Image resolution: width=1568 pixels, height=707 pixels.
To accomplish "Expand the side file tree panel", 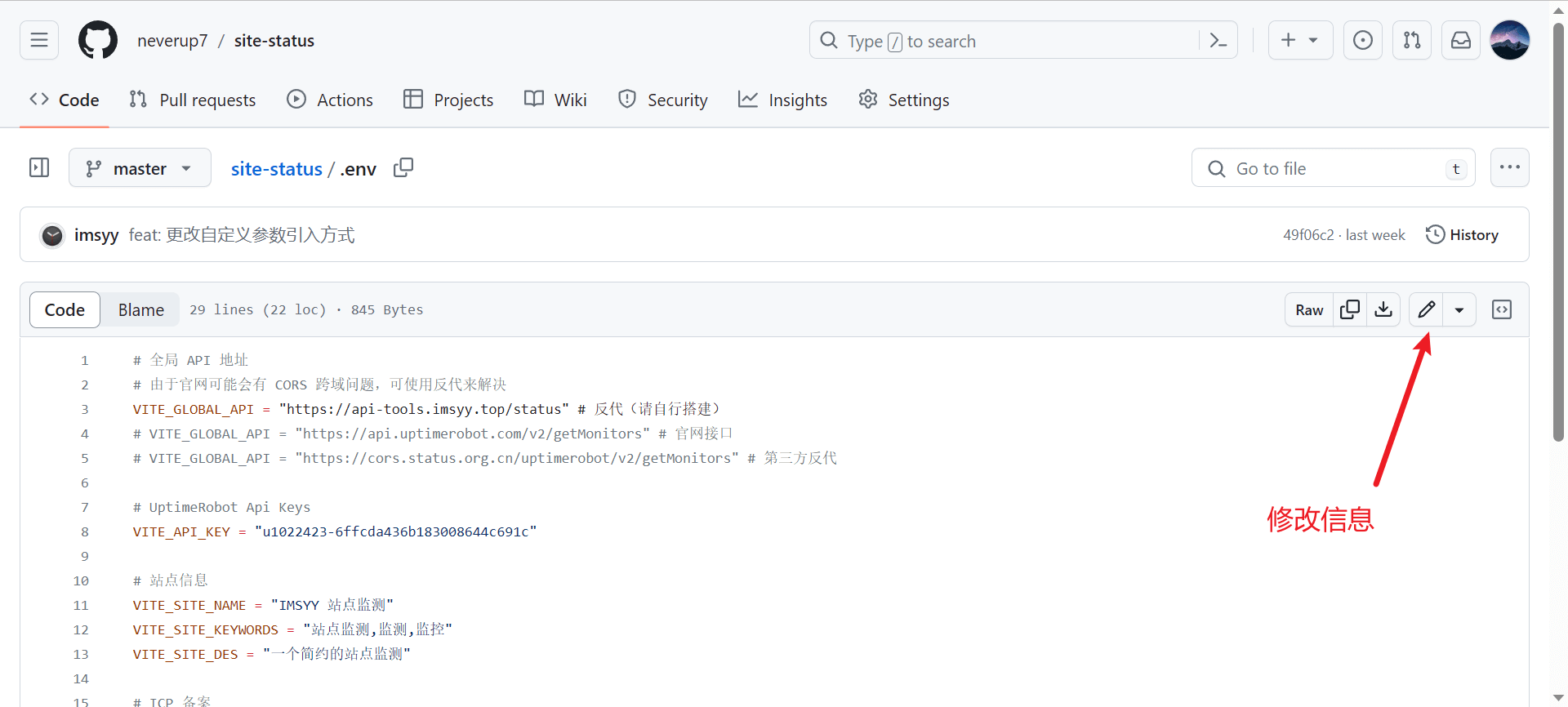I will point(39,168).
